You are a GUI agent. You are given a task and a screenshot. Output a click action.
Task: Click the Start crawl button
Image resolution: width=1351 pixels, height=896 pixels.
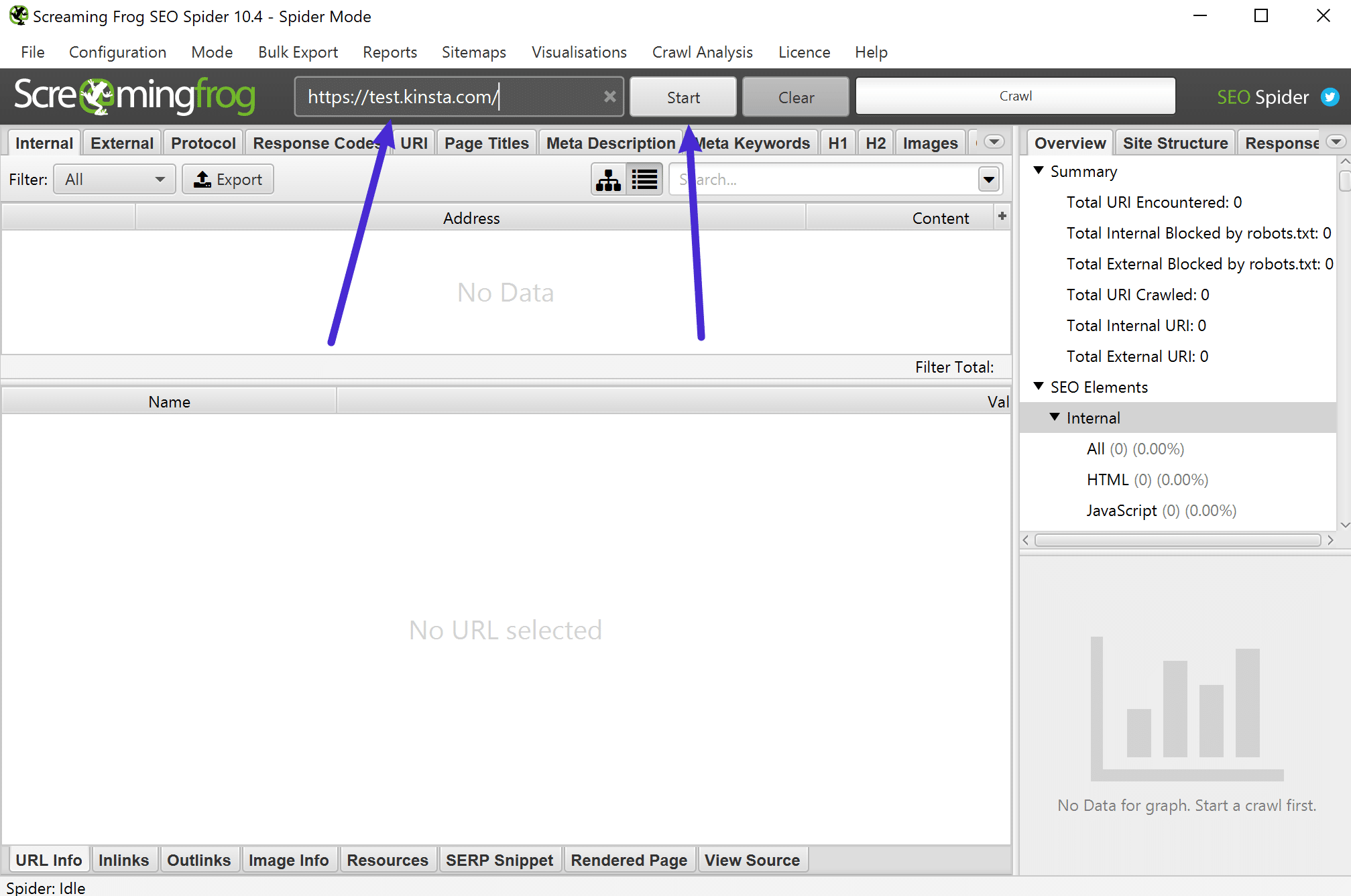pos(684,97)
